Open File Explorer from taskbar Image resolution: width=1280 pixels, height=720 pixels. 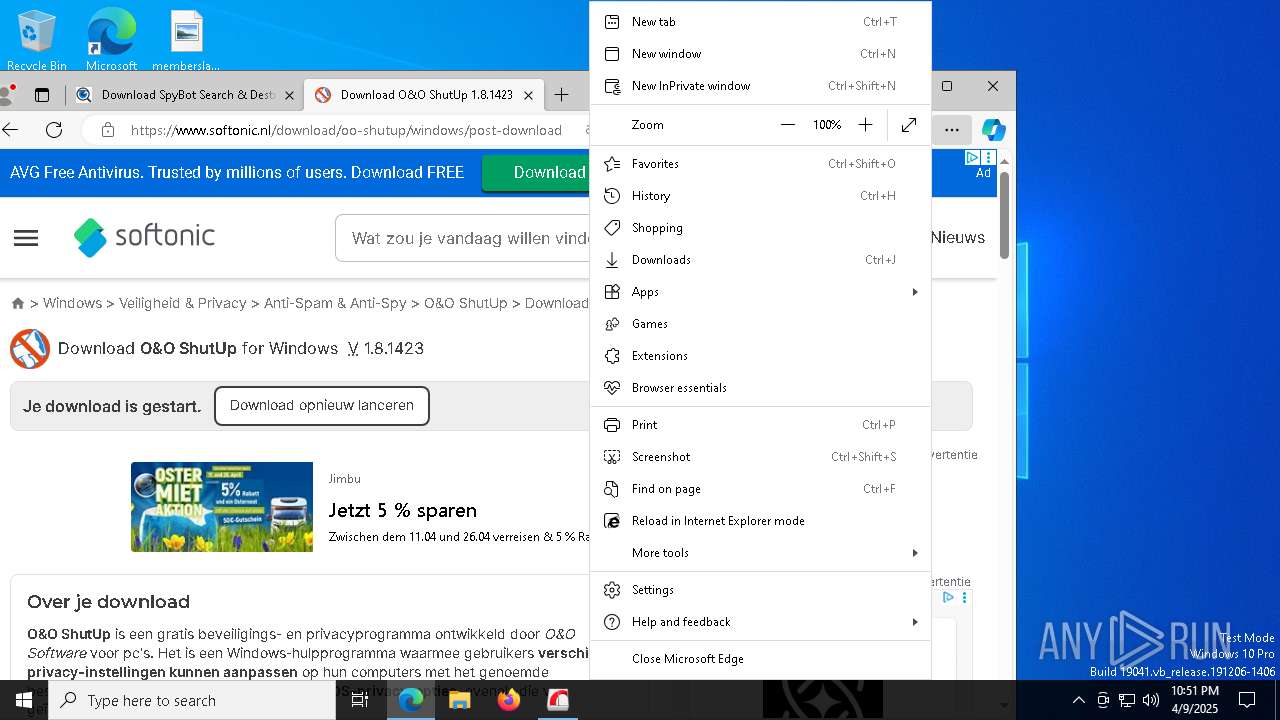(x=459, y=700)
